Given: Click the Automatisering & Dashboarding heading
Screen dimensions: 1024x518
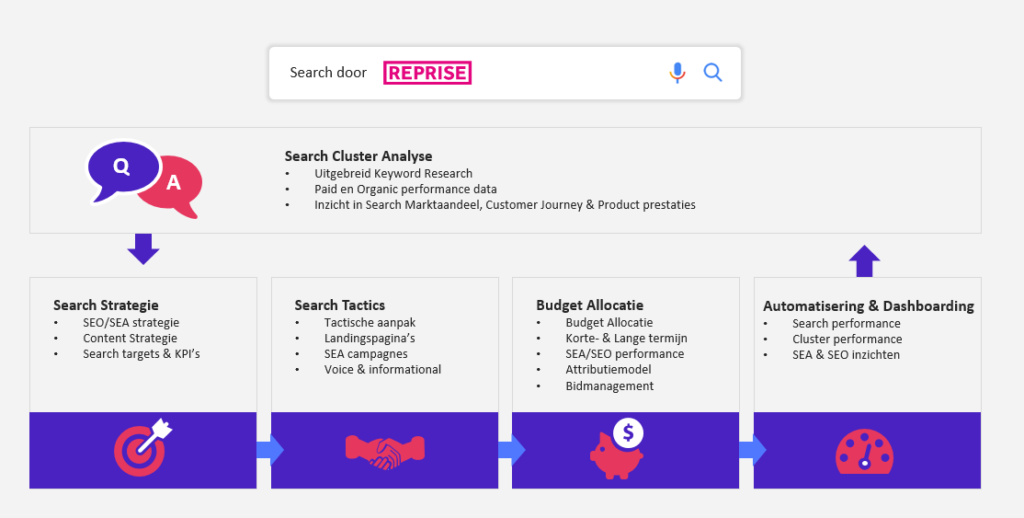Looking at the screenshot, I should (x=869, y=306).
